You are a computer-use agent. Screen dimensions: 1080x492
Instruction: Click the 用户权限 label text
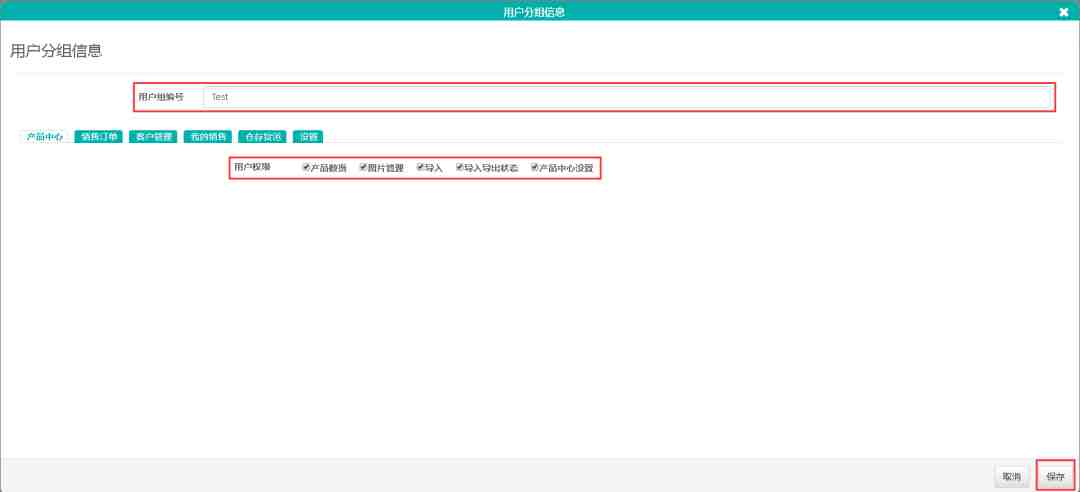pos(252,167)
